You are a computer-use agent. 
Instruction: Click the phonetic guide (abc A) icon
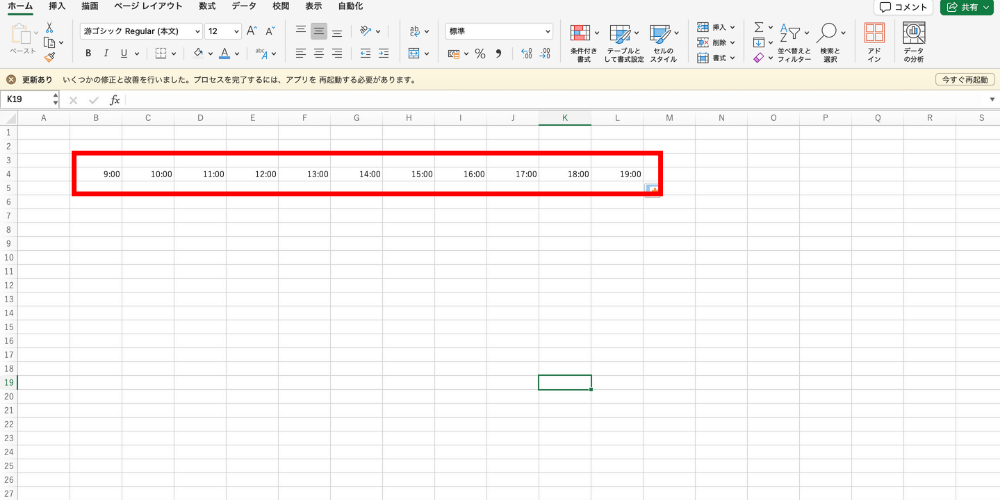coord(261,54)
